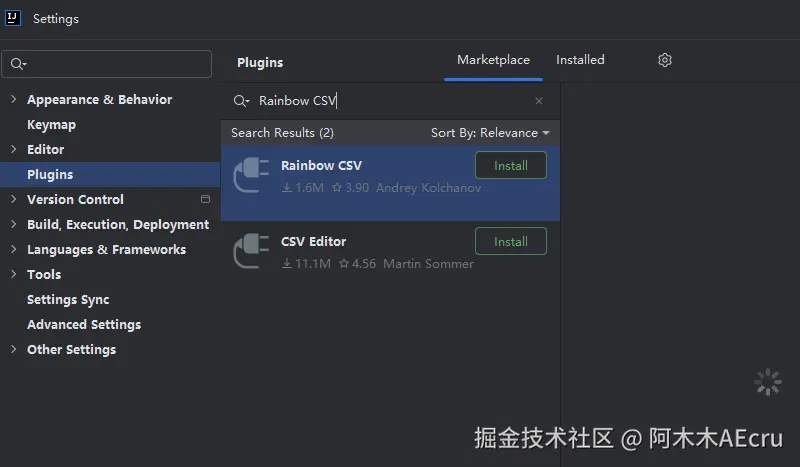Viewport: 800px width, 467px height.
Task: Click star rating icon for CSV Editor
Action: 344,264
